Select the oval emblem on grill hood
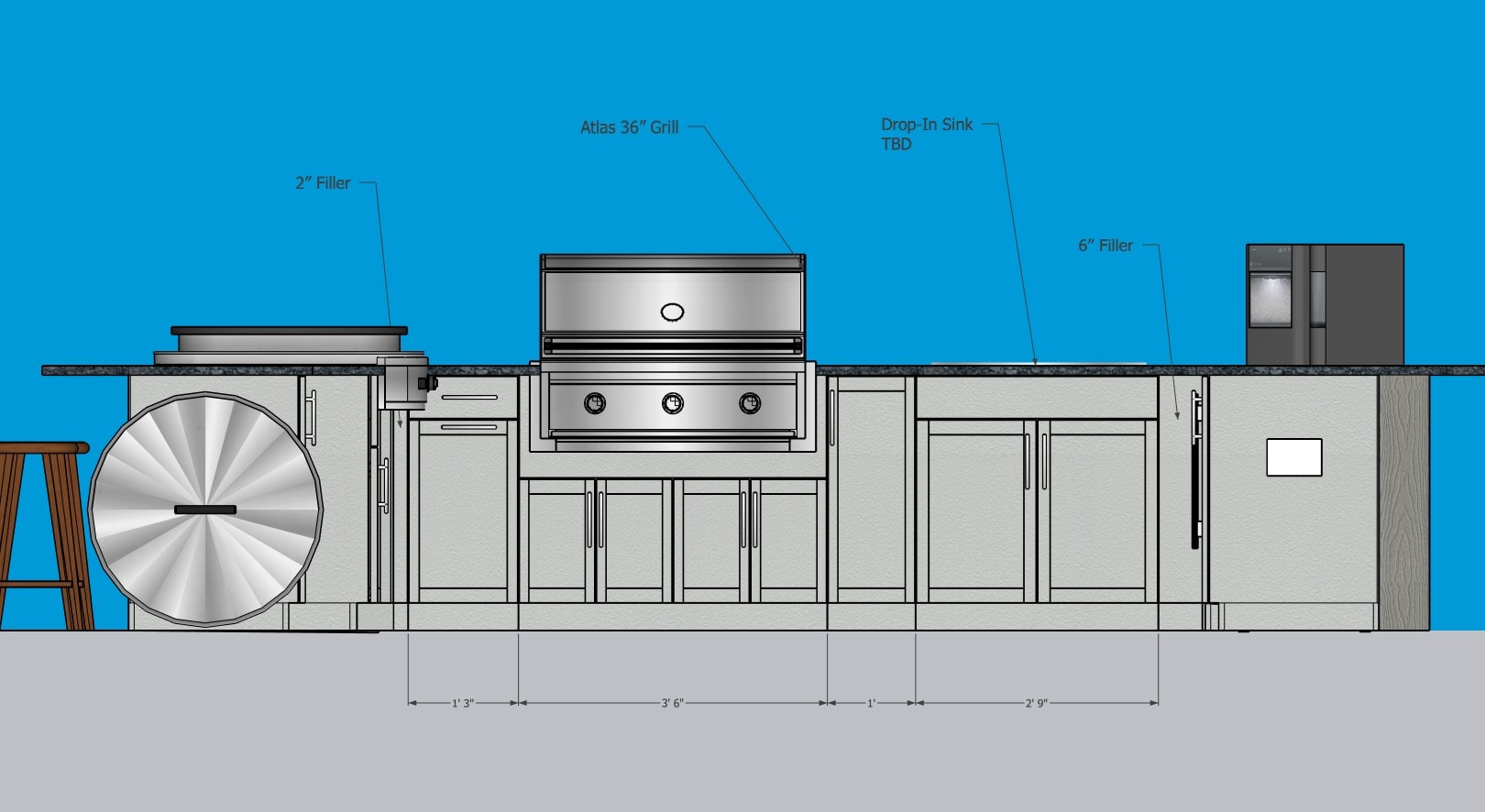The image size is (1485, 812). click(x=672, y=312)
